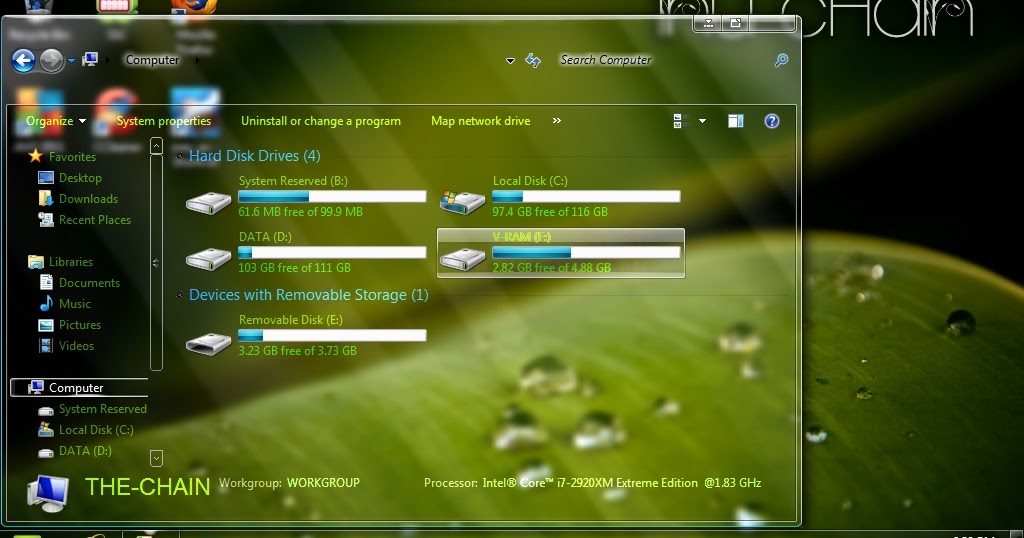
Task: Open the view options dropdown arrow
Action: [703, 121]
